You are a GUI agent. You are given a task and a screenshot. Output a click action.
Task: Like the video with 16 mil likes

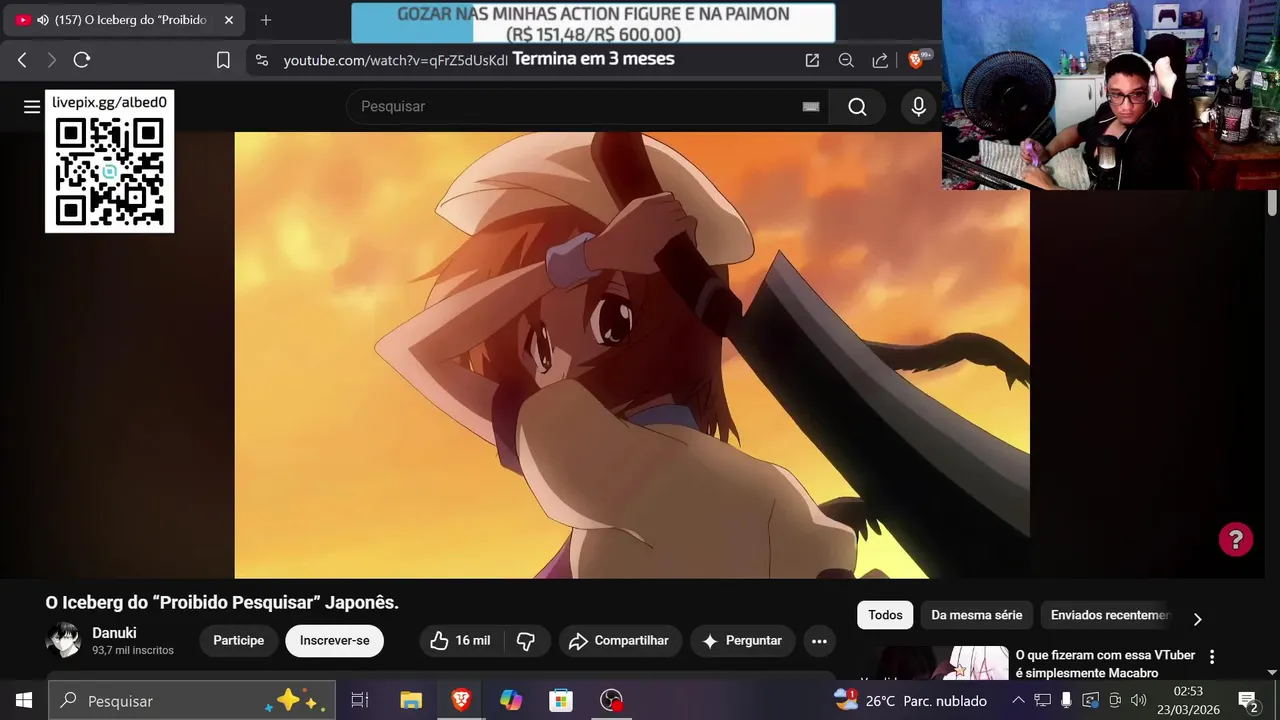point(459,641)
